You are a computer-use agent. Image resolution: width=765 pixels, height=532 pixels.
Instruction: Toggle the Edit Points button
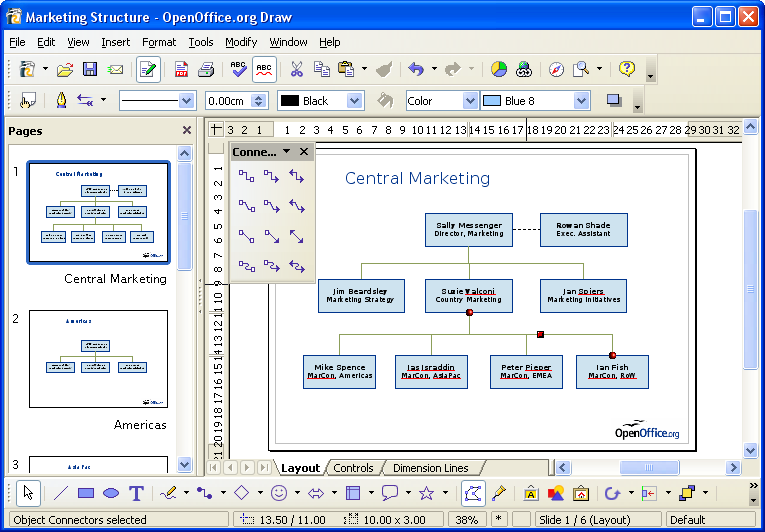pyautogui.click(x=473, y=493)
